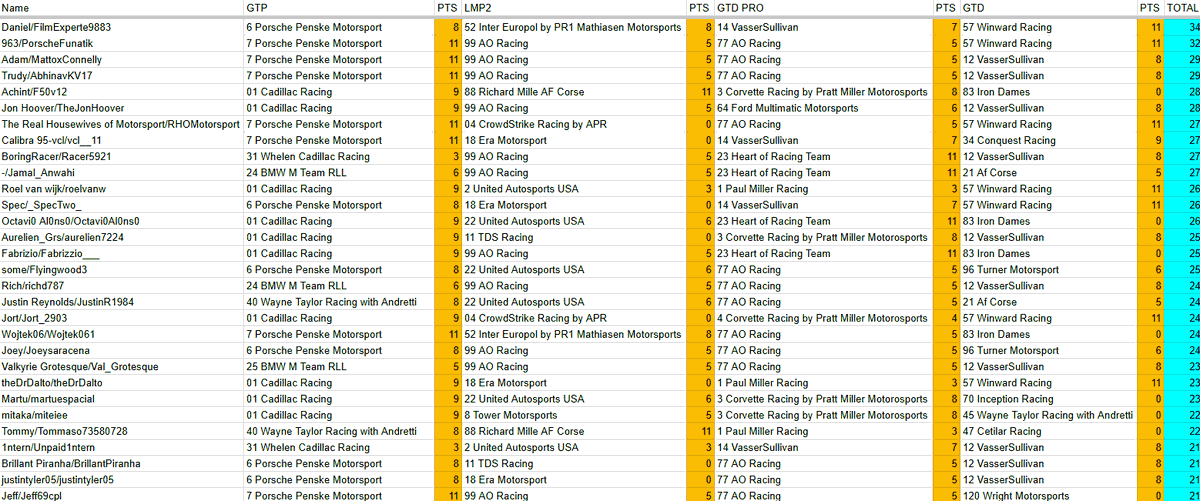
Task: Click 88 Richard Mille AF Corse in Achint row
Action: pyautogui.click(x=574, y=92)
